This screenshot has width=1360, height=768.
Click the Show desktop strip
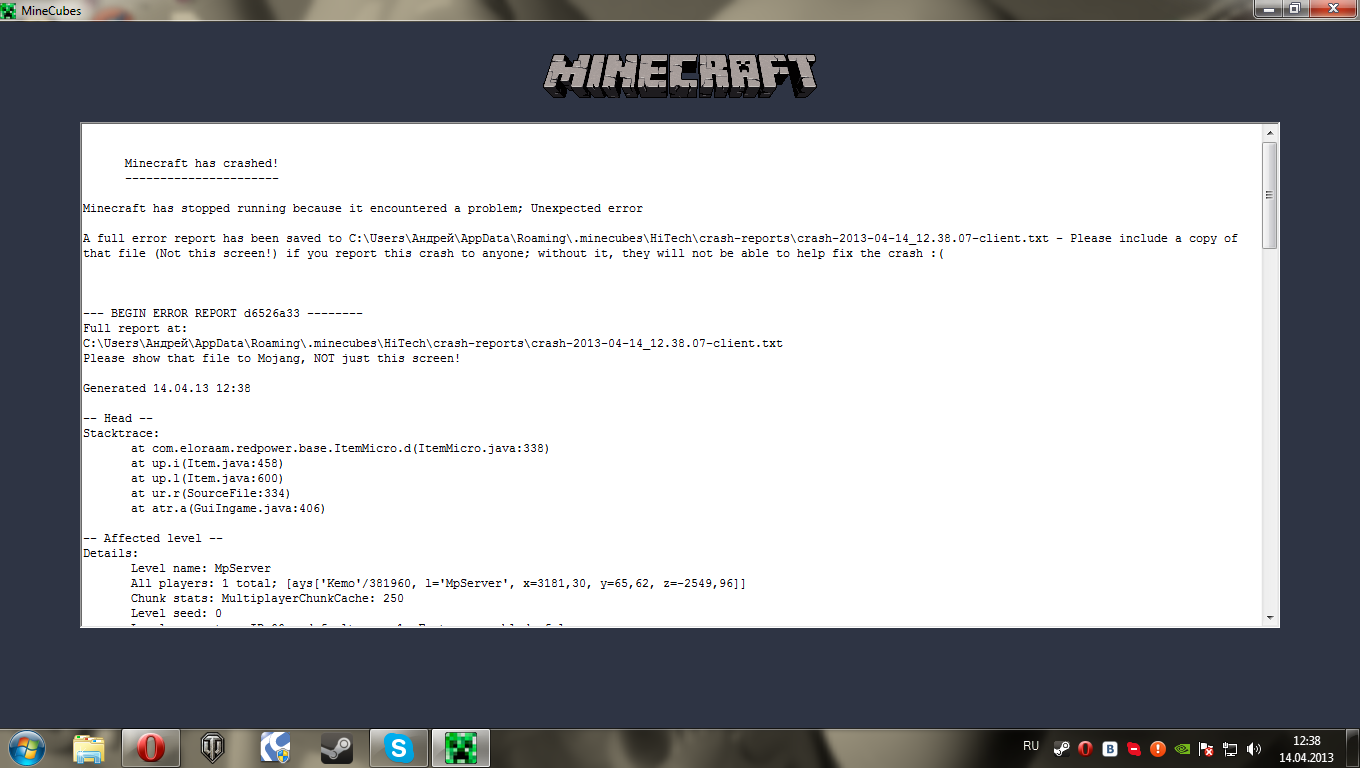tap(1352, 748)
